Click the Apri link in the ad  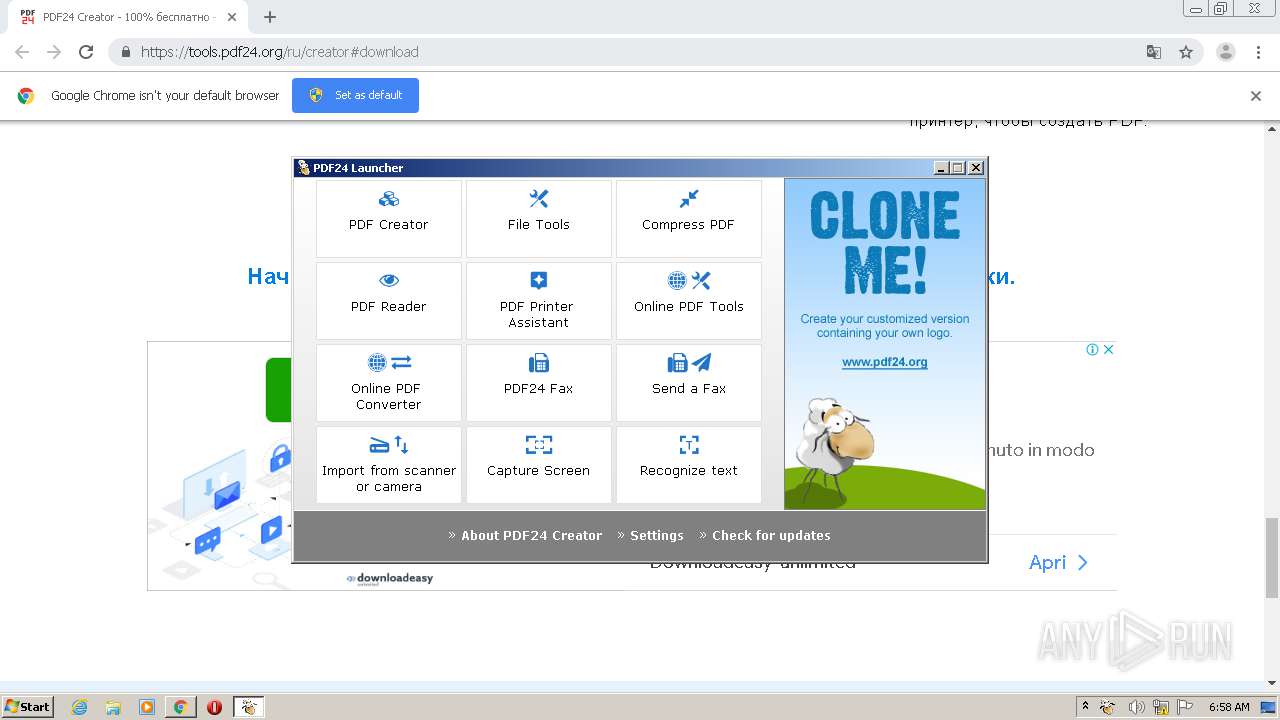(x=1058, y=562)
